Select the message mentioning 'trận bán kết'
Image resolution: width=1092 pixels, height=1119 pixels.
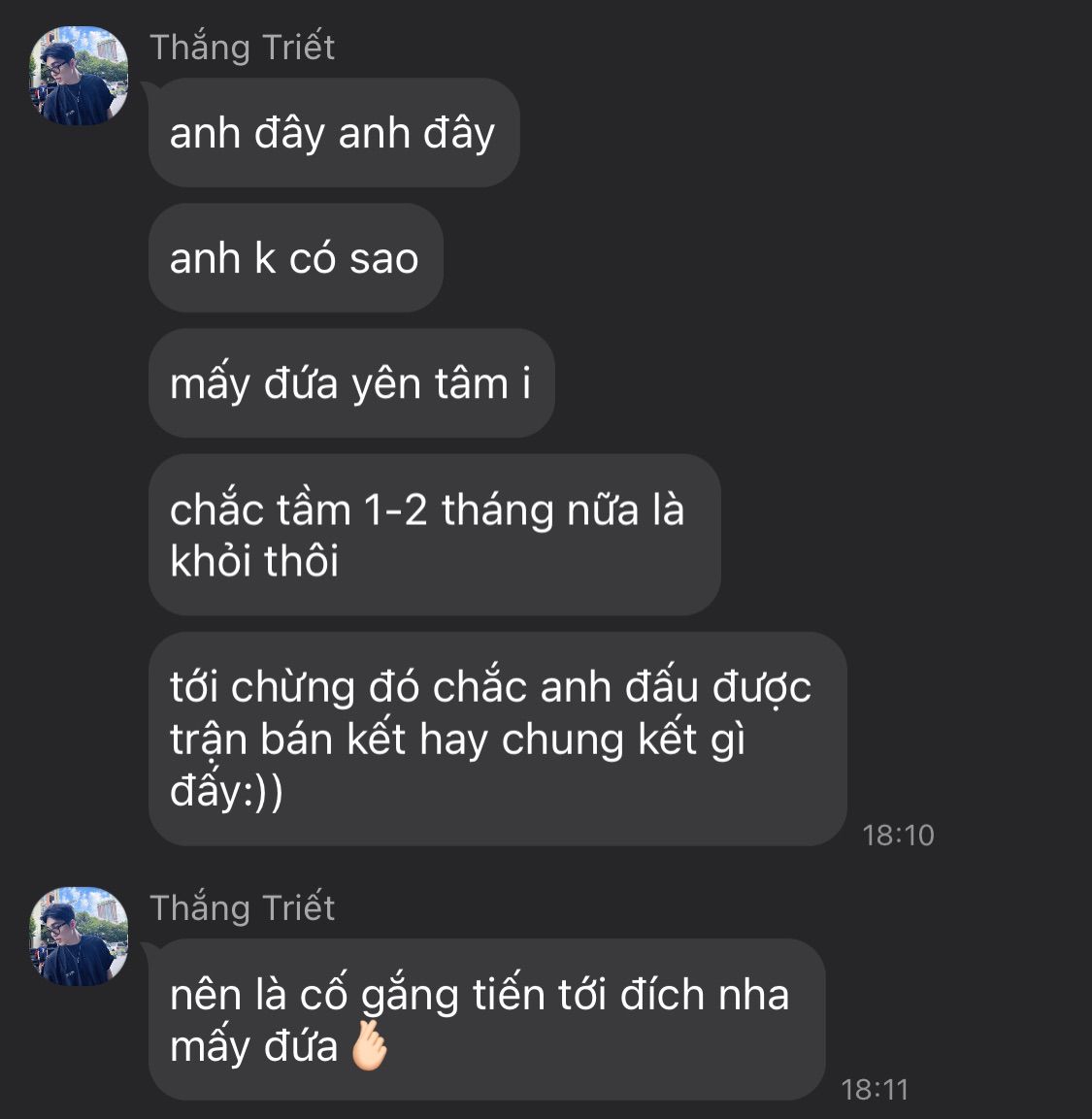[497, 739]
